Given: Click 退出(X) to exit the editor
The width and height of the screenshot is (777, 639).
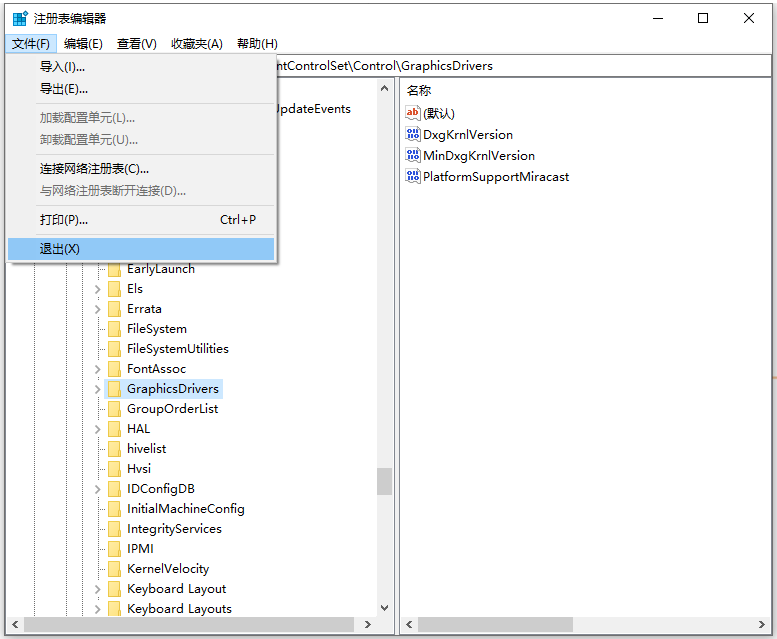Looking at the screenshot, I should [141, 249].
